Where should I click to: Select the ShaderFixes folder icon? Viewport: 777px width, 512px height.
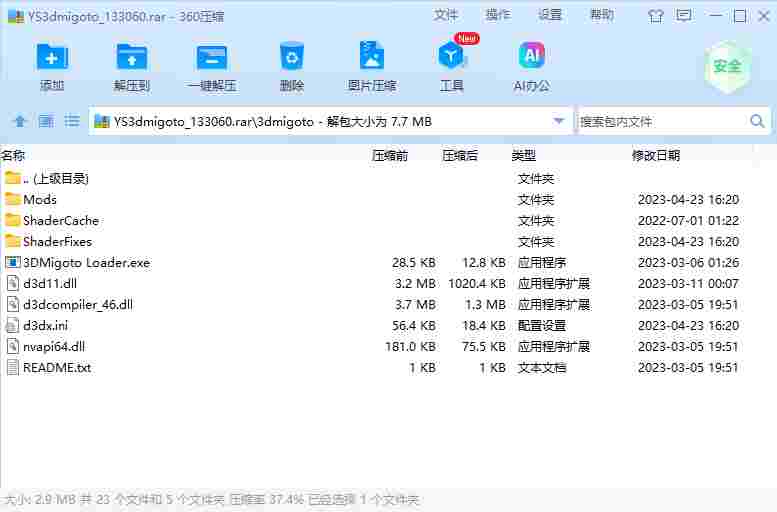[x=13, y=241]
